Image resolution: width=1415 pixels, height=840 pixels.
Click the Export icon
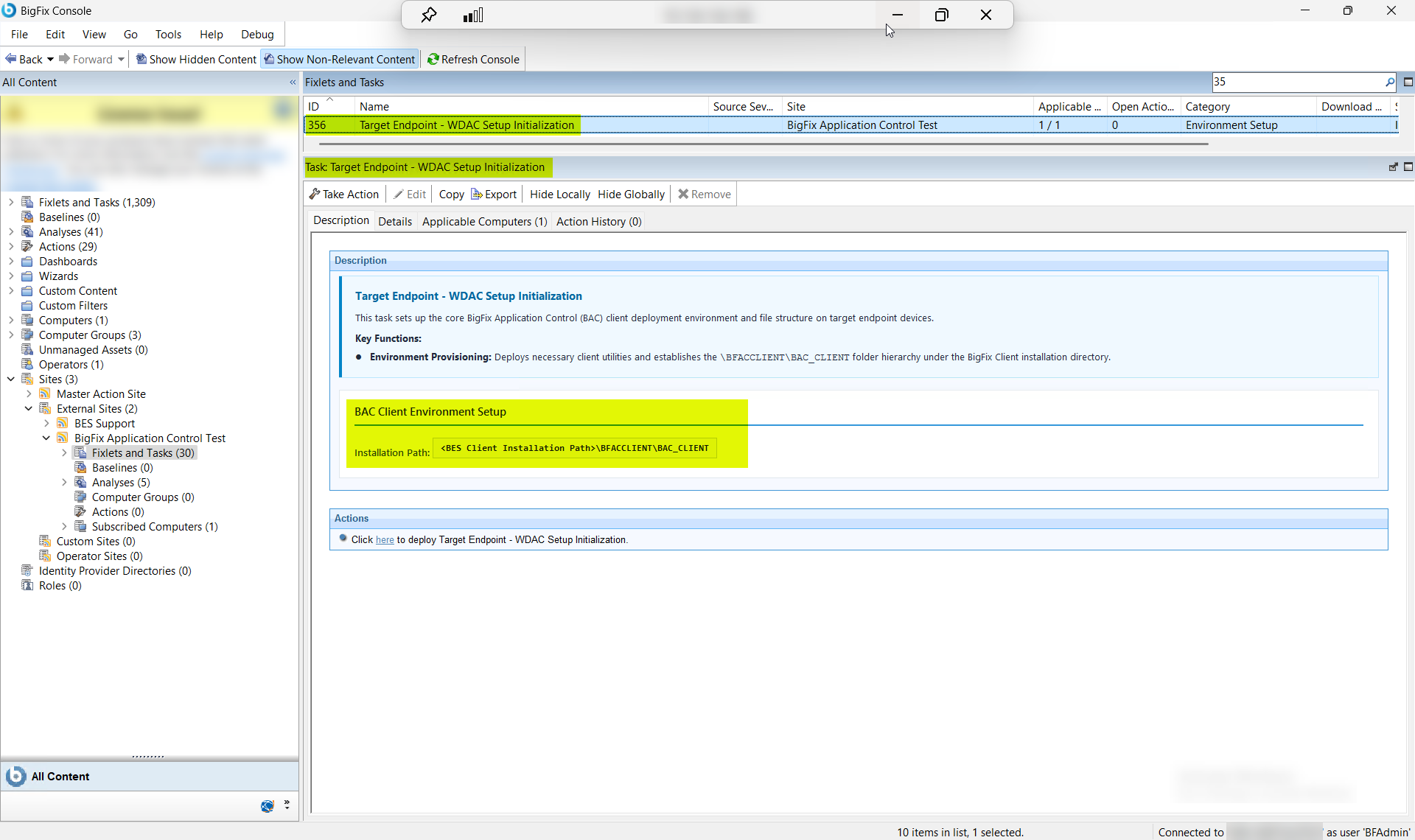[x=477, y=194]
